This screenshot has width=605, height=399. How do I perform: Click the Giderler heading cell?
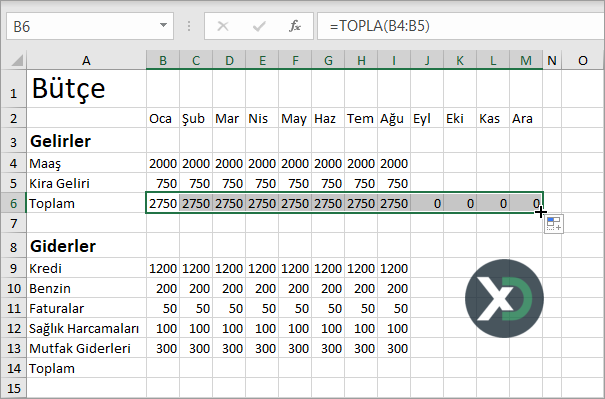86,246
